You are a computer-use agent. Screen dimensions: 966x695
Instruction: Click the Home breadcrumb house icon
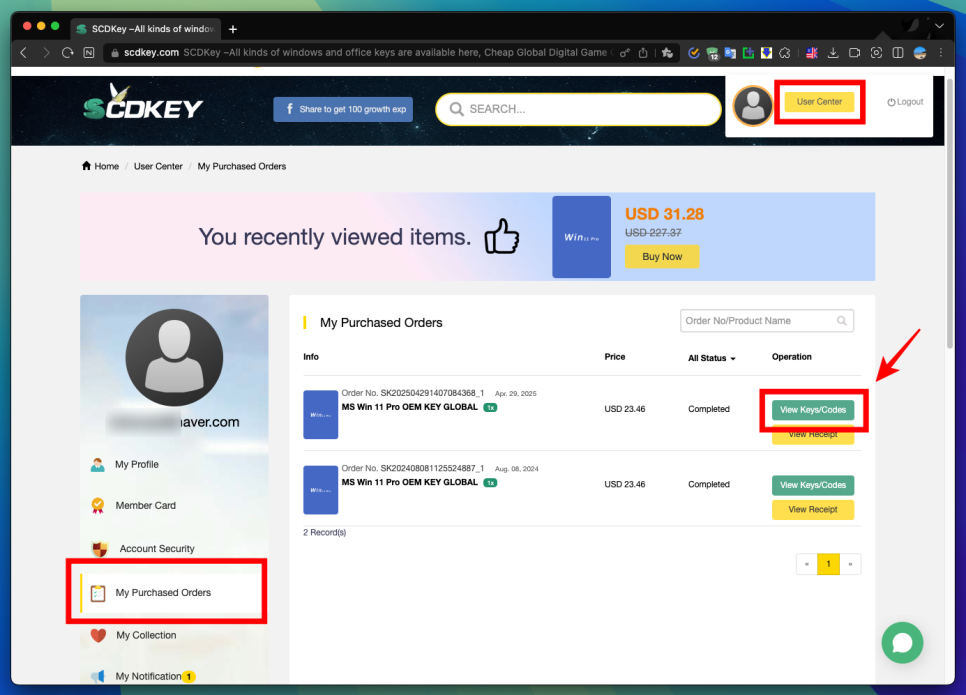point(86,166)
